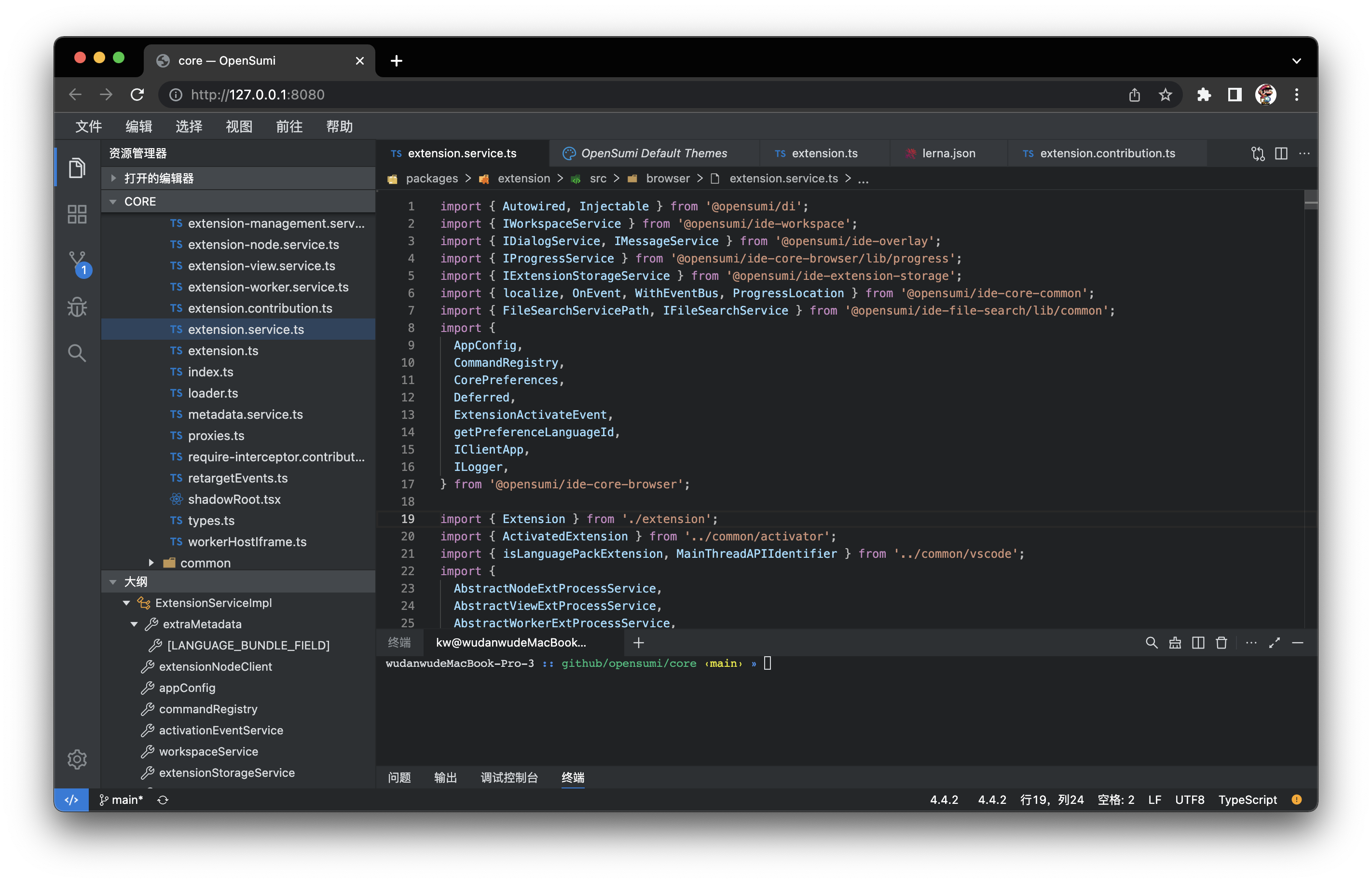
Task: Split the editor with split icon
Action: 1281,153
